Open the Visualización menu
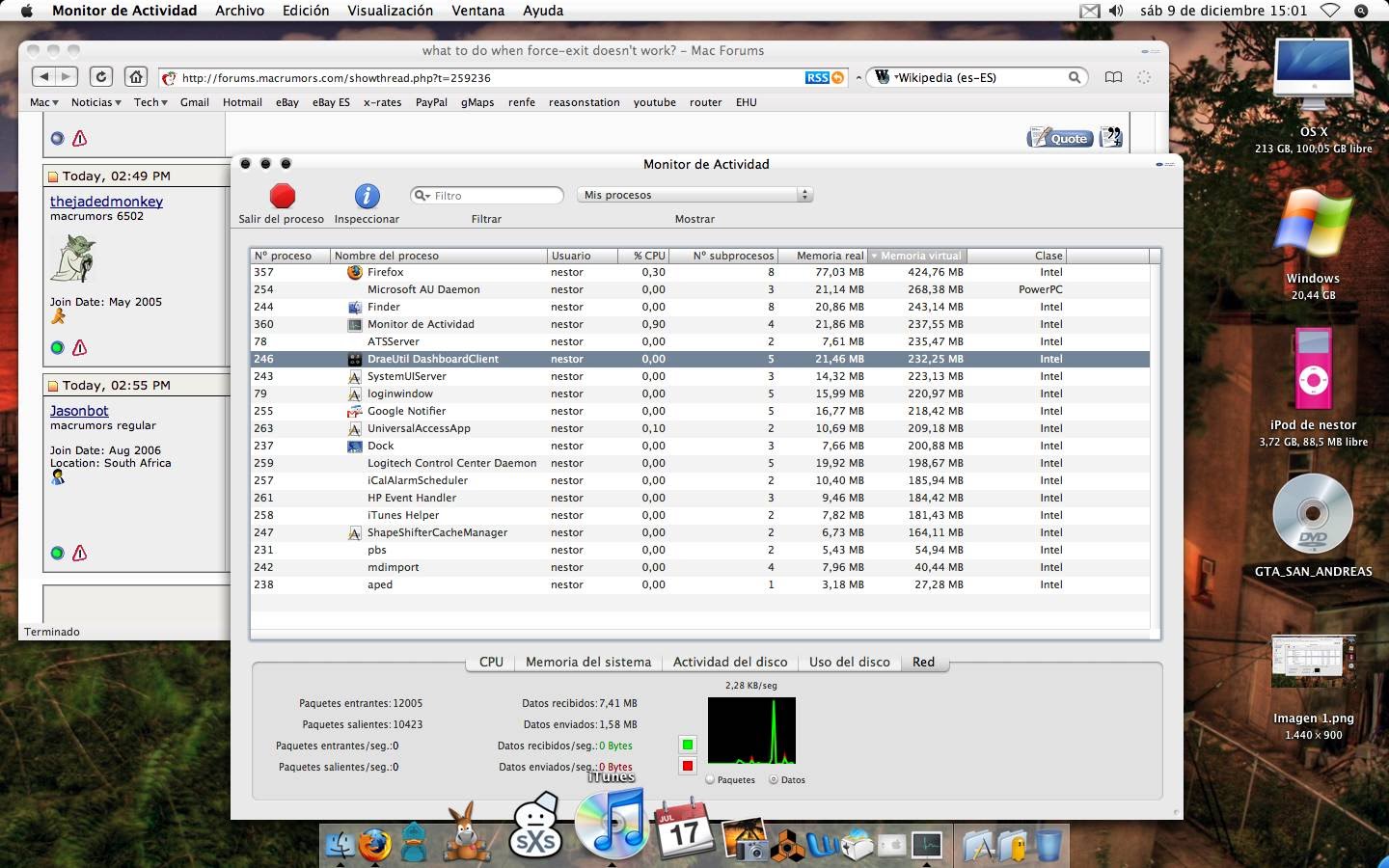The height and width of the screenshot is (868, 1389). pyautogui.click(x=390, y=11)
